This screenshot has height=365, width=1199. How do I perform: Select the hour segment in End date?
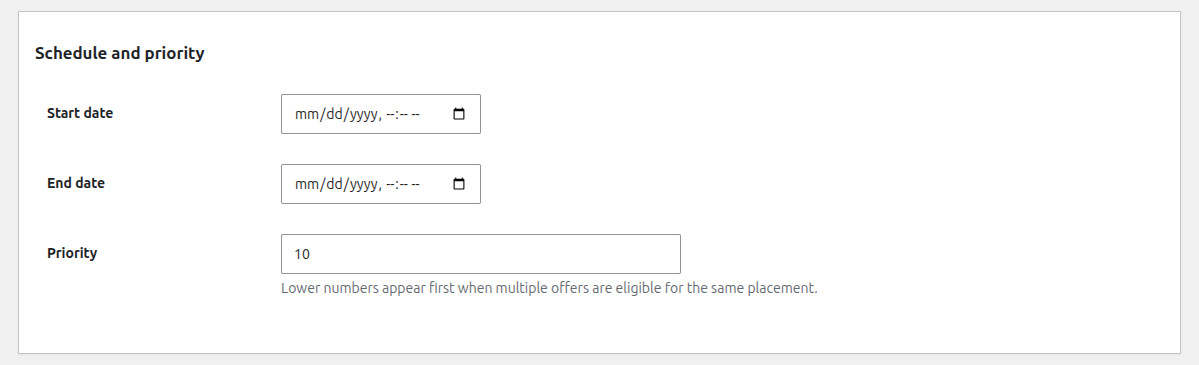[x=390, y=184]
